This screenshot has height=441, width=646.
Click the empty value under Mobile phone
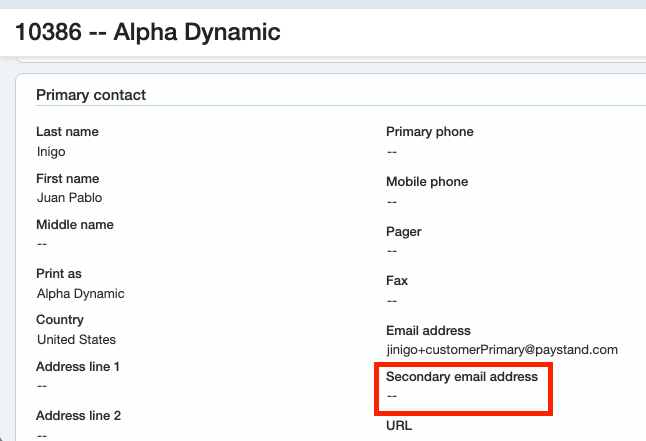[392, 202]
